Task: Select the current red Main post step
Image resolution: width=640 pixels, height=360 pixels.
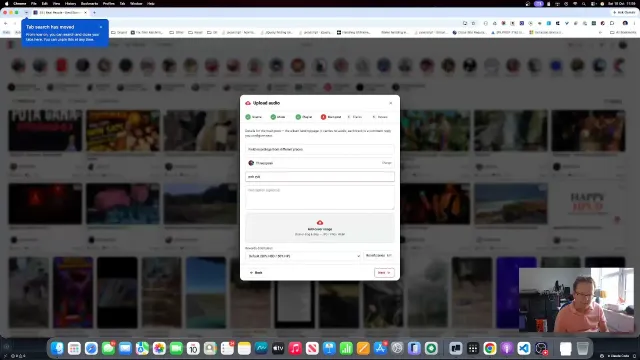Action: (331, 117)
